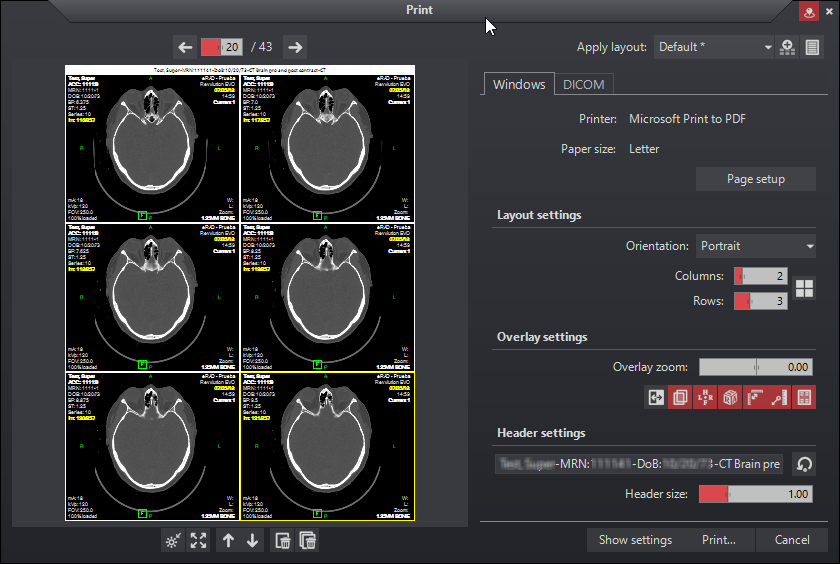This screenshot has height=564, width=840.
Task: Toggle orientation markers overlay button
Action: click(x=706, y=397)
